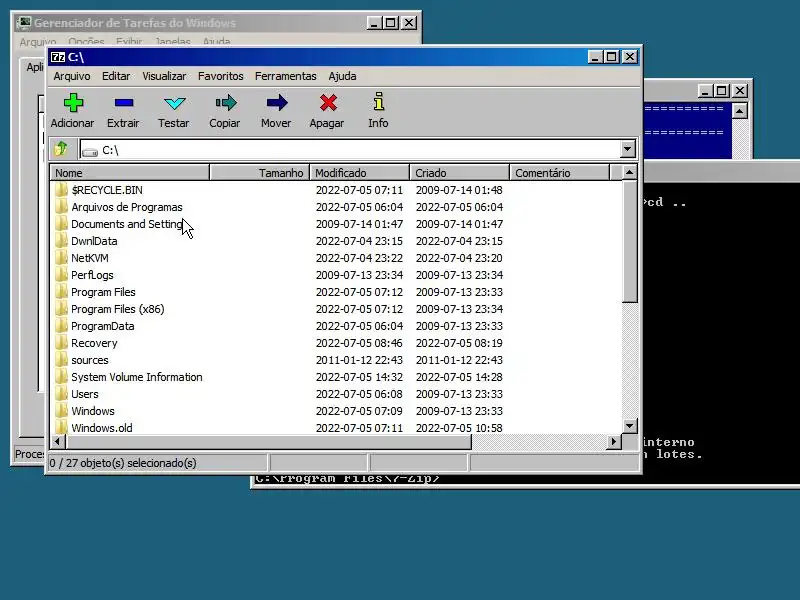Select the Users folder icon
Screen dimensions: 800x600
coord(61,394)
